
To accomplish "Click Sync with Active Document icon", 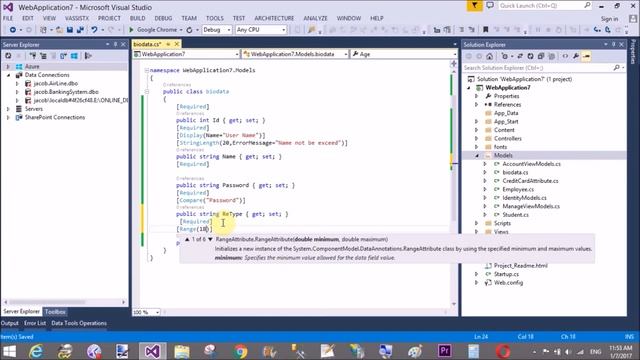I will coord(520,56).
